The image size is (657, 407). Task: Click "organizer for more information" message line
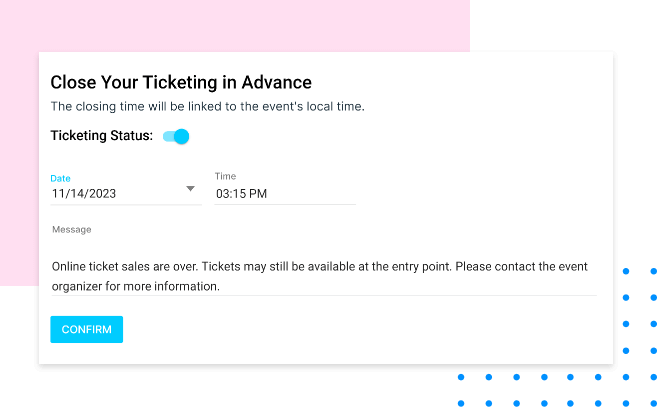pyautogui.click(x=134, y=286)
